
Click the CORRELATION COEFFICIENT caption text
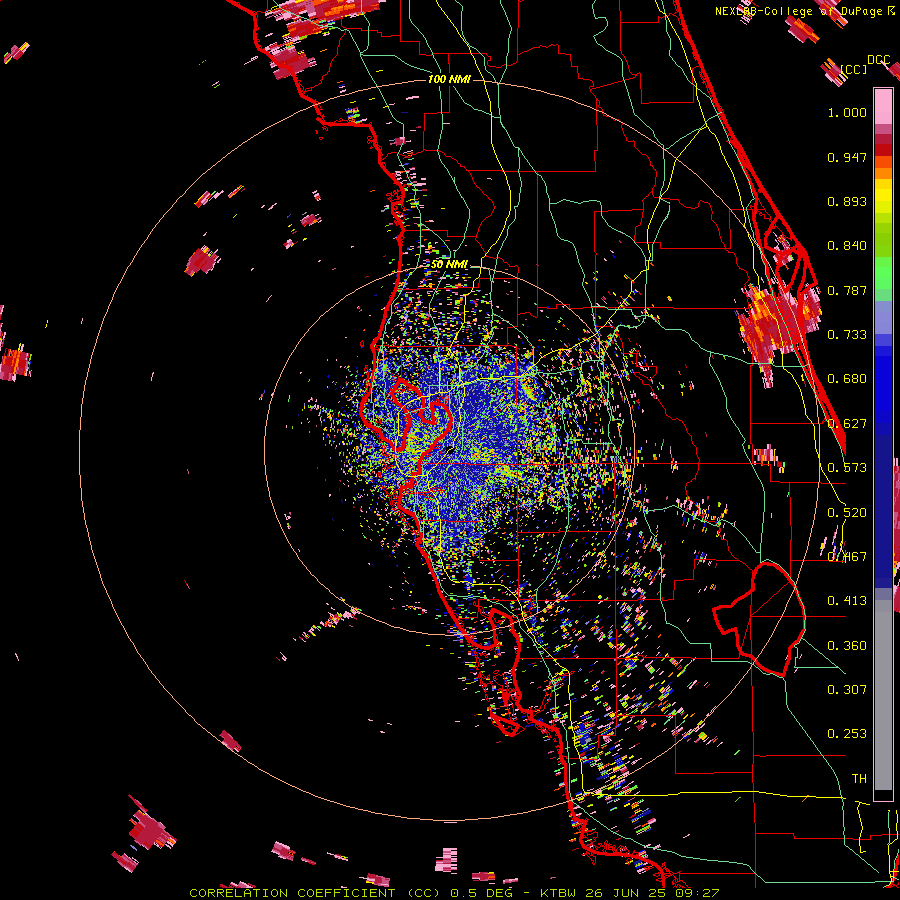pyautogui.click(x=292, y=893)
